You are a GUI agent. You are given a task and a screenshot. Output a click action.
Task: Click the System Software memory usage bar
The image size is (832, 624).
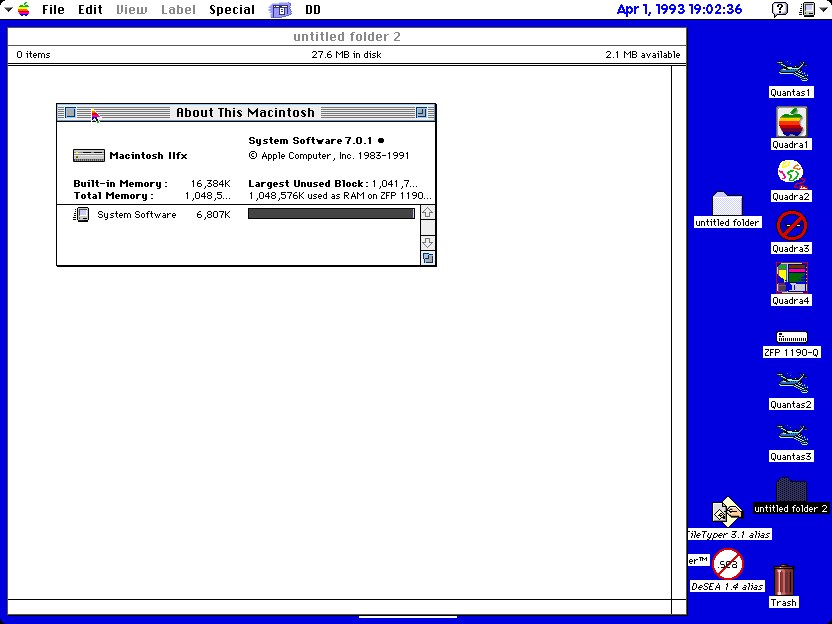(x=331, y=213)
